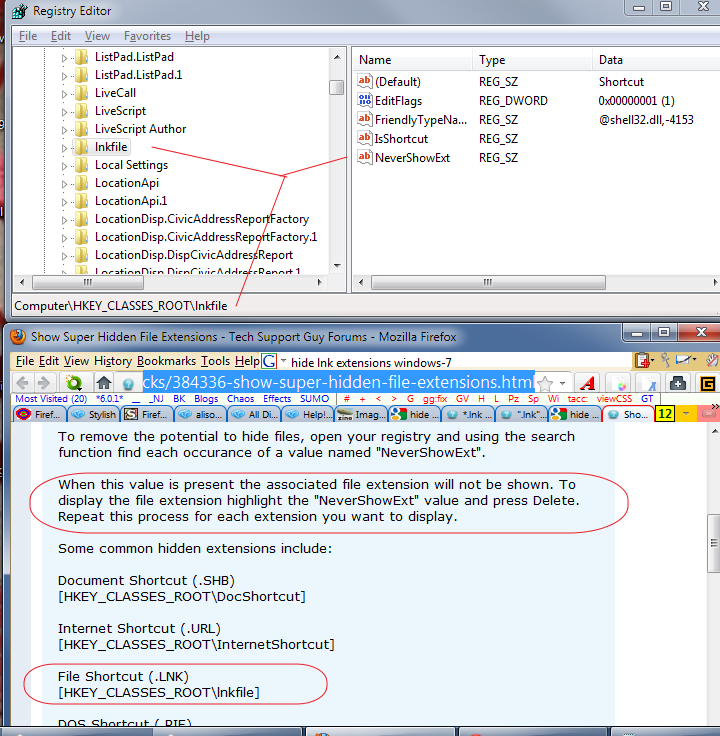Image resolution: width=720 pixels, height=736 pixels.
Task: Expand the lnkfile registry key
Action: tap(64, 148)
